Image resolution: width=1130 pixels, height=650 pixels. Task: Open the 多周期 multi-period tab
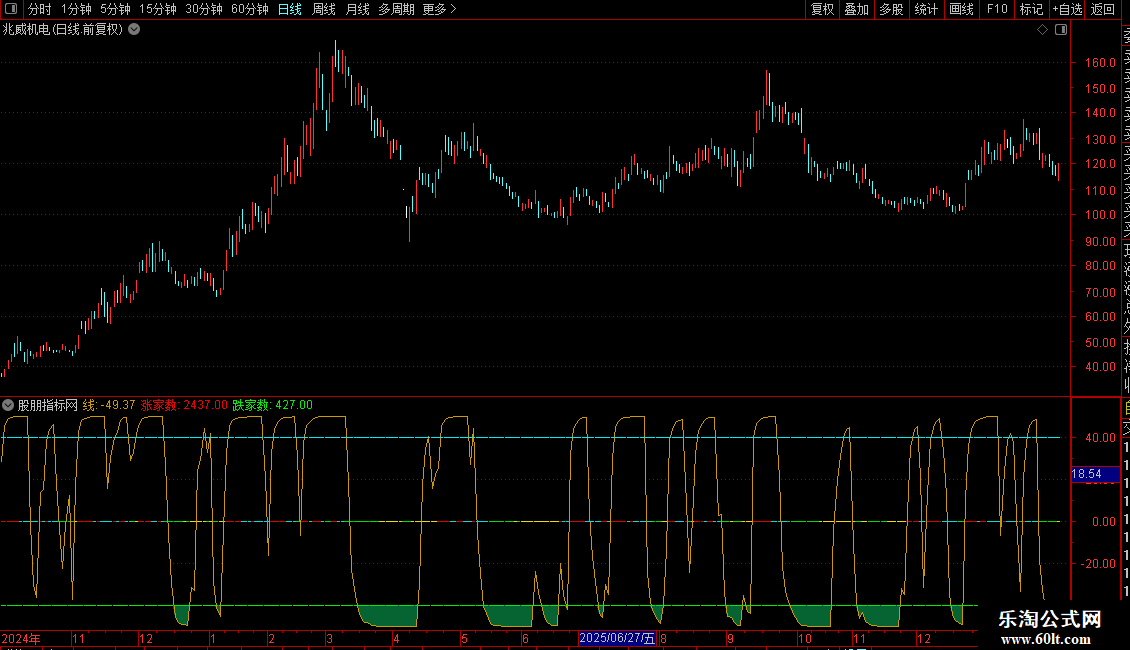pyautogui.click(x=396, y=9)
